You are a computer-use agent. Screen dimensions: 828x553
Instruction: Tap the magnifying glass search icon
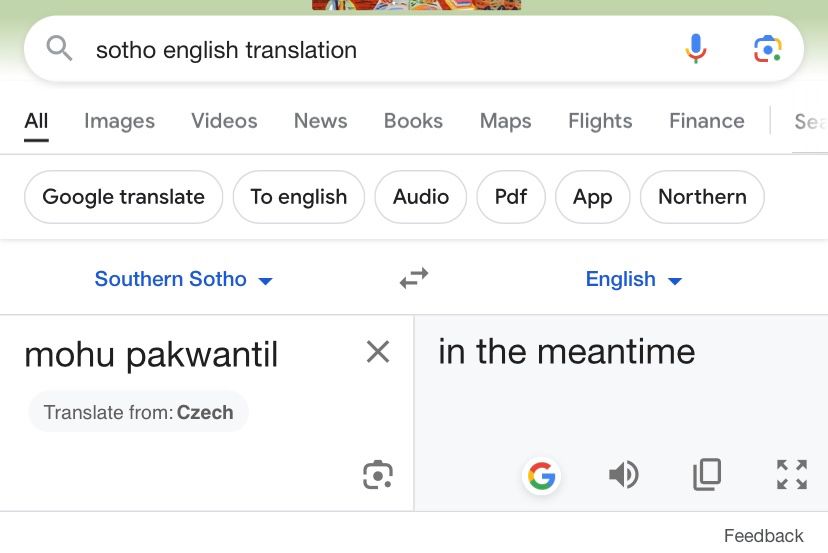[x=60, y=48]
